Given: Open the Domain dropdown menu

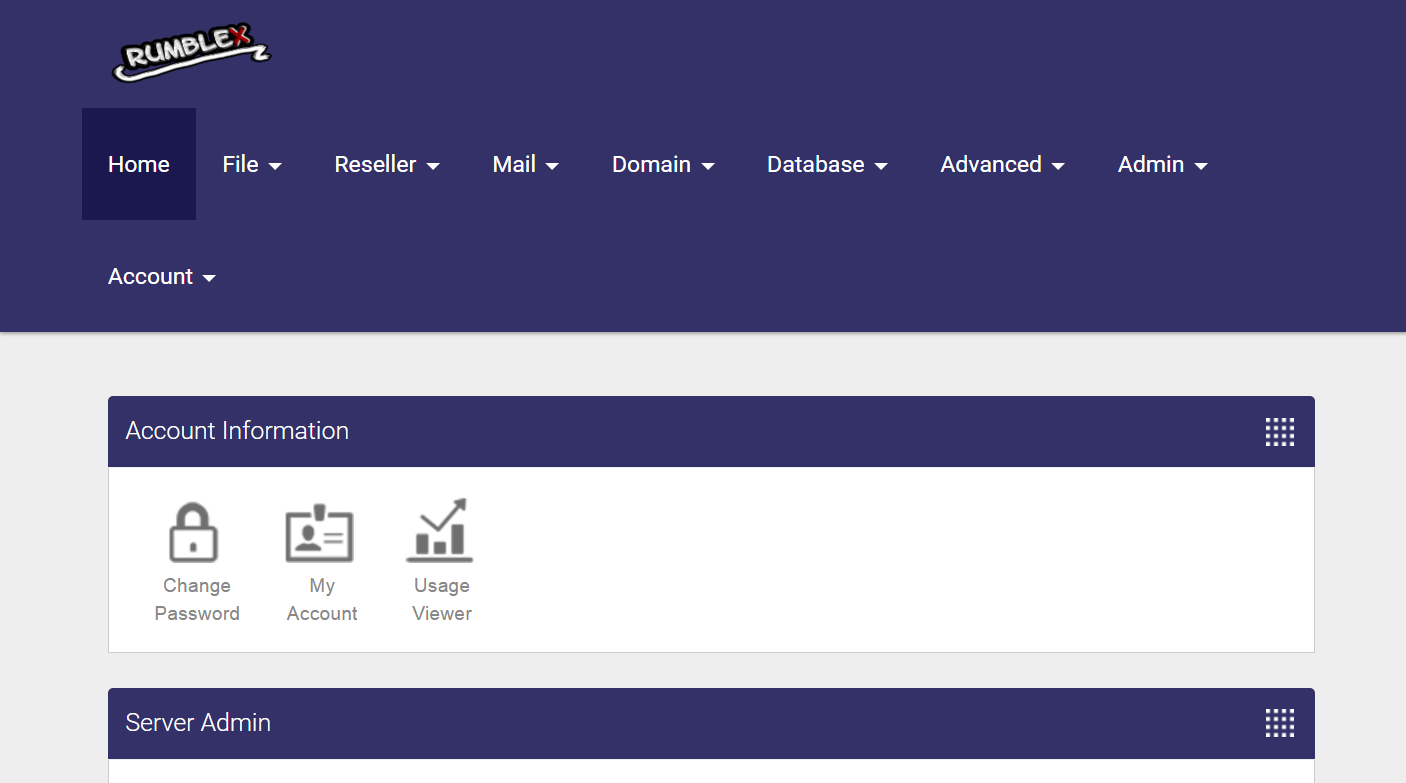Looking at the screenshot, I should tap(663, 165).
